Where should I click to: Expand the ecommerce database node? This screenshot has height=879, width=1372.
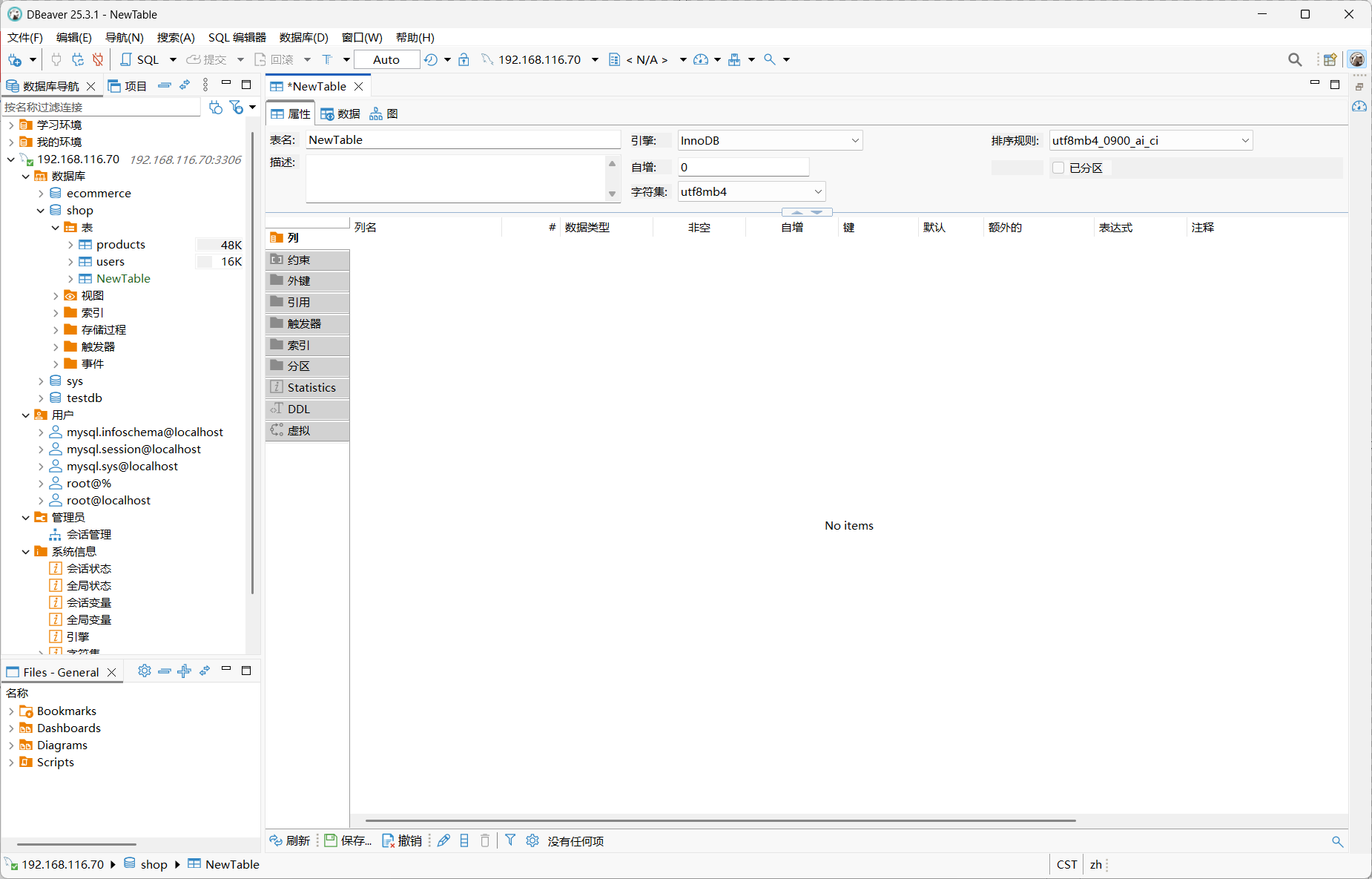(41, 194)
